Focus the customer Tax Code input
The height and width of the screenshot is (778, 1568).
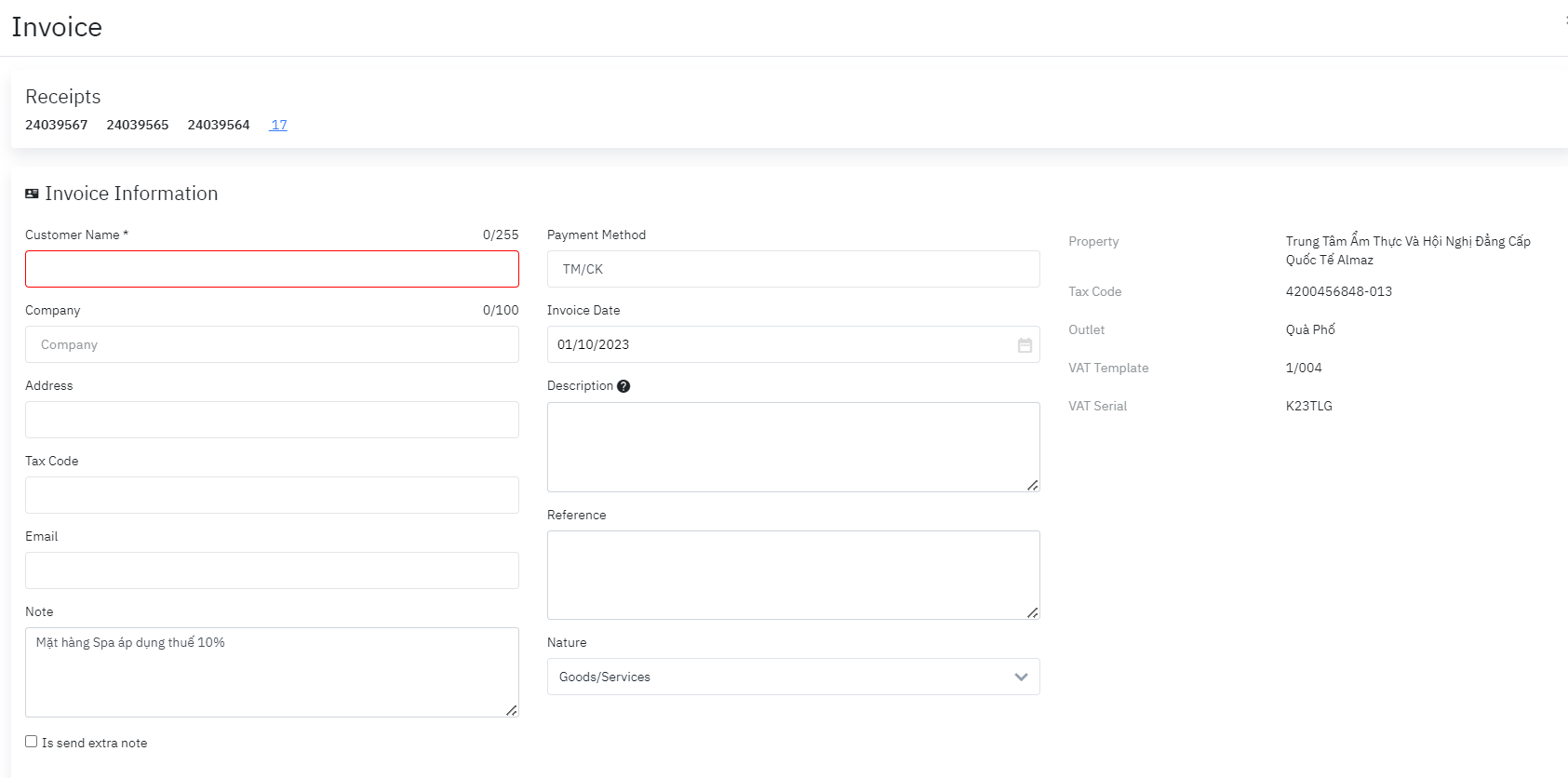pos(272,495)
